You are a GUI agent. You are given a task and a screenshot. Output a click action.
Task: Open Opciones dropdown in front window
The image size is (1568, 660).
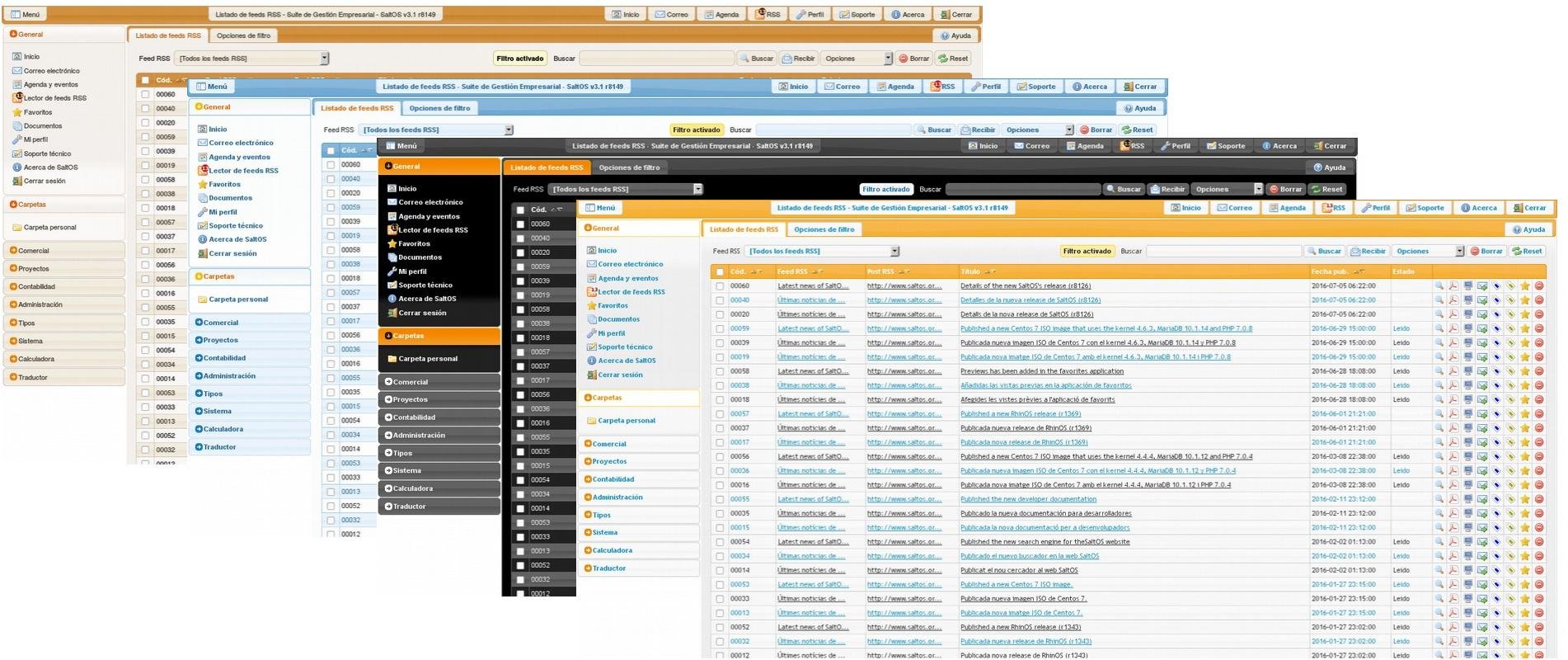click(1428, 251)
